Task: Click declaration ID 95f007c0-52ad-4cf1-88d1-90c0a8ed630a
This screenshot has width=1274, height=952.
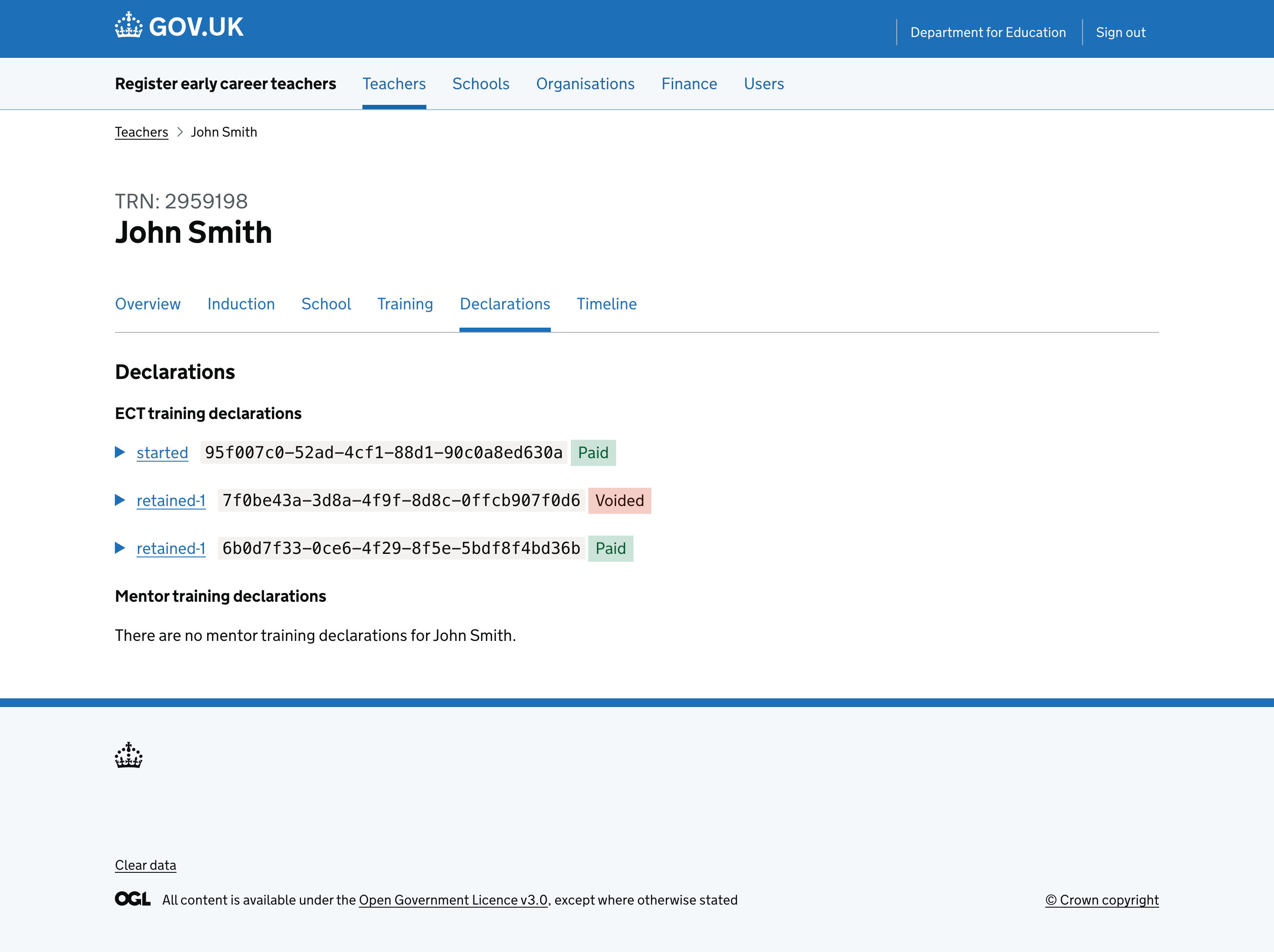Action: 384,453
